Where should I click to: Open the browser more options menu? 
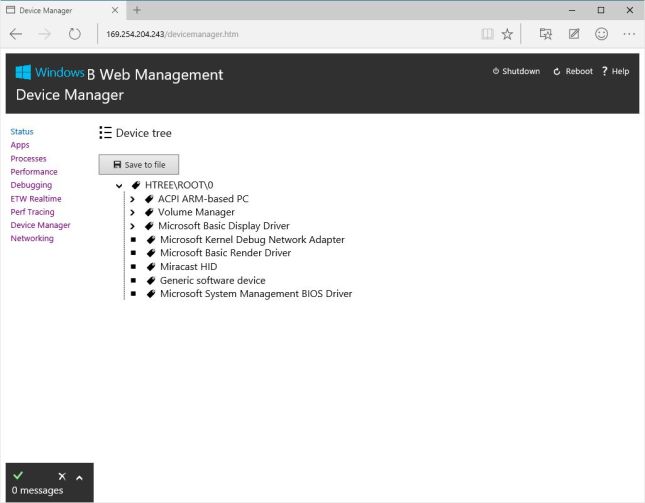point(628,34)
